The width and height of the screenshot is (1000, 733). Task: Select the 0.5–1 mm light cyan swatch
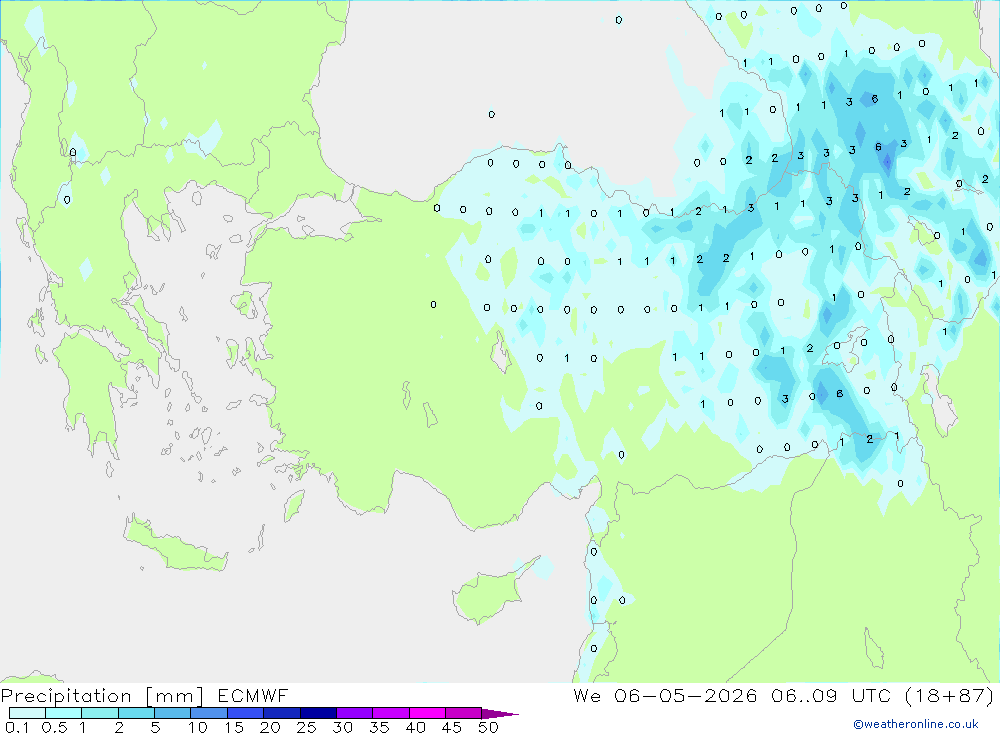pos(64,713)
